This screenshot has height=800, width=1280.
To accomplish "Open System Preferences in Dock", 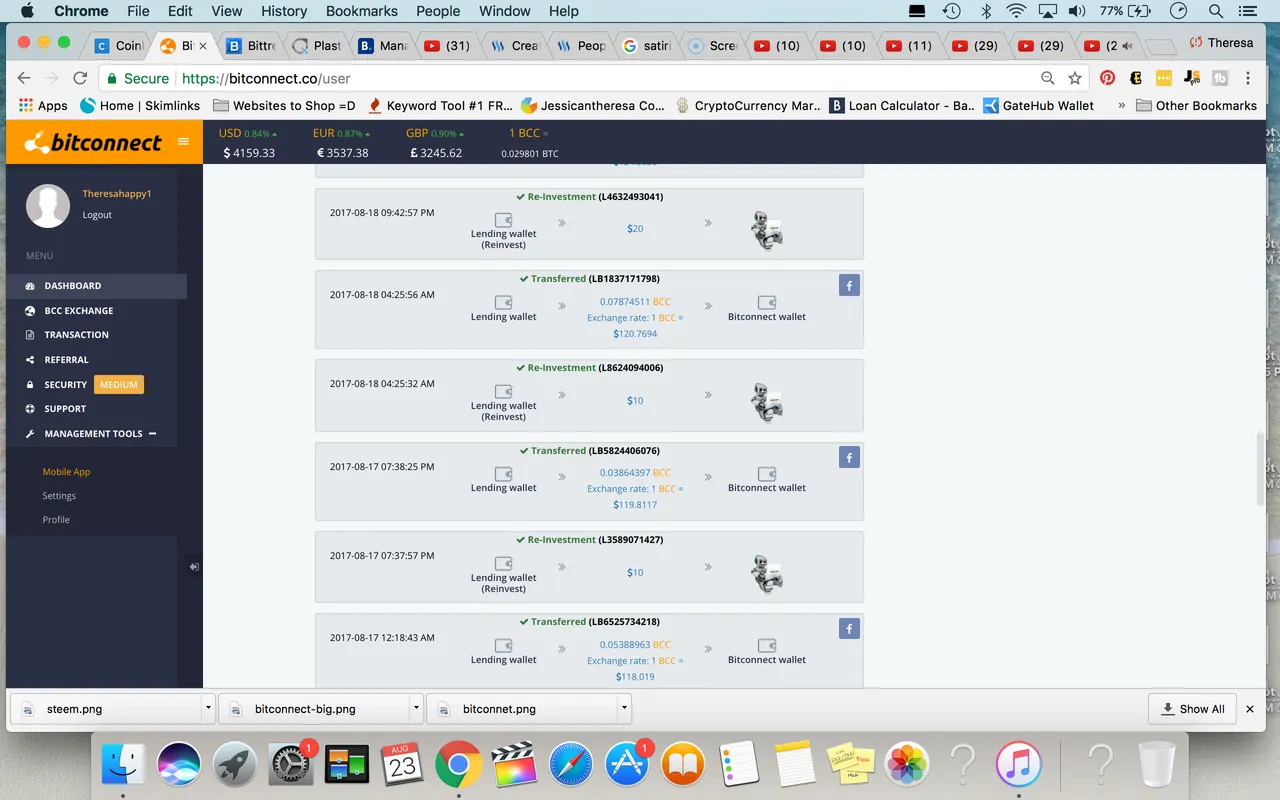I will click(x=291, y=766).
